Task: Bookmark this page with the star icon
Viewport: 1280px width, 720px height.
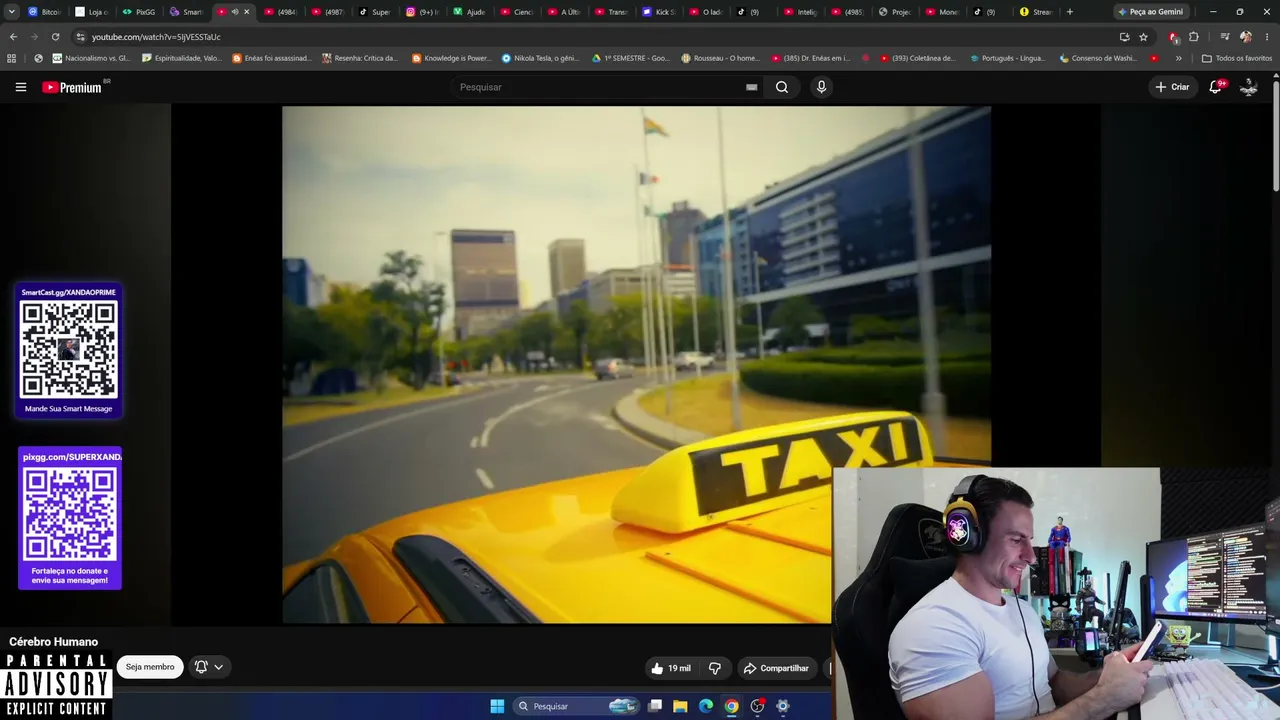Action: [x=1143, y=37]
